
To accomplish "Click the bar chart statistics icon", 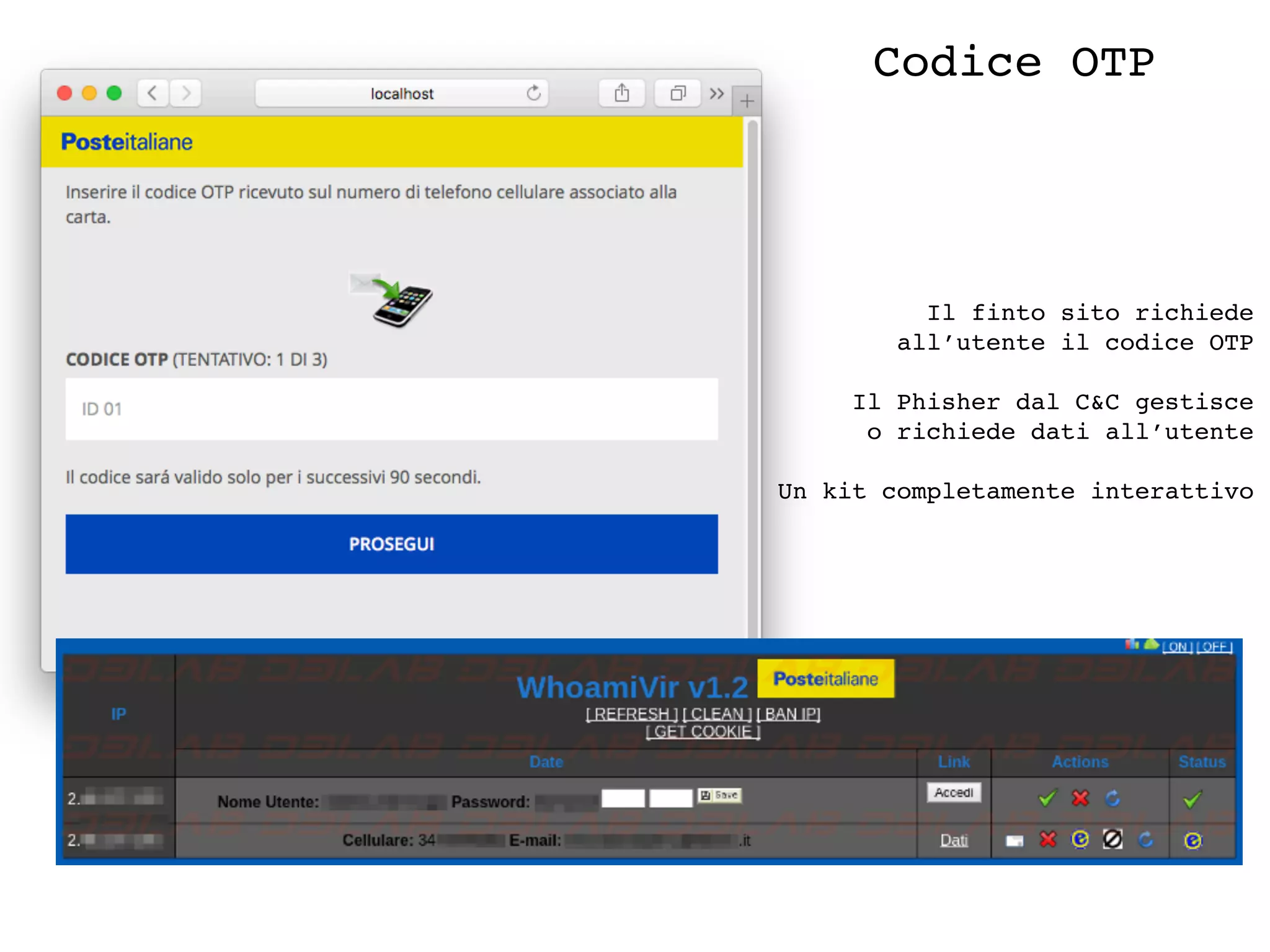I will 1132,645.
